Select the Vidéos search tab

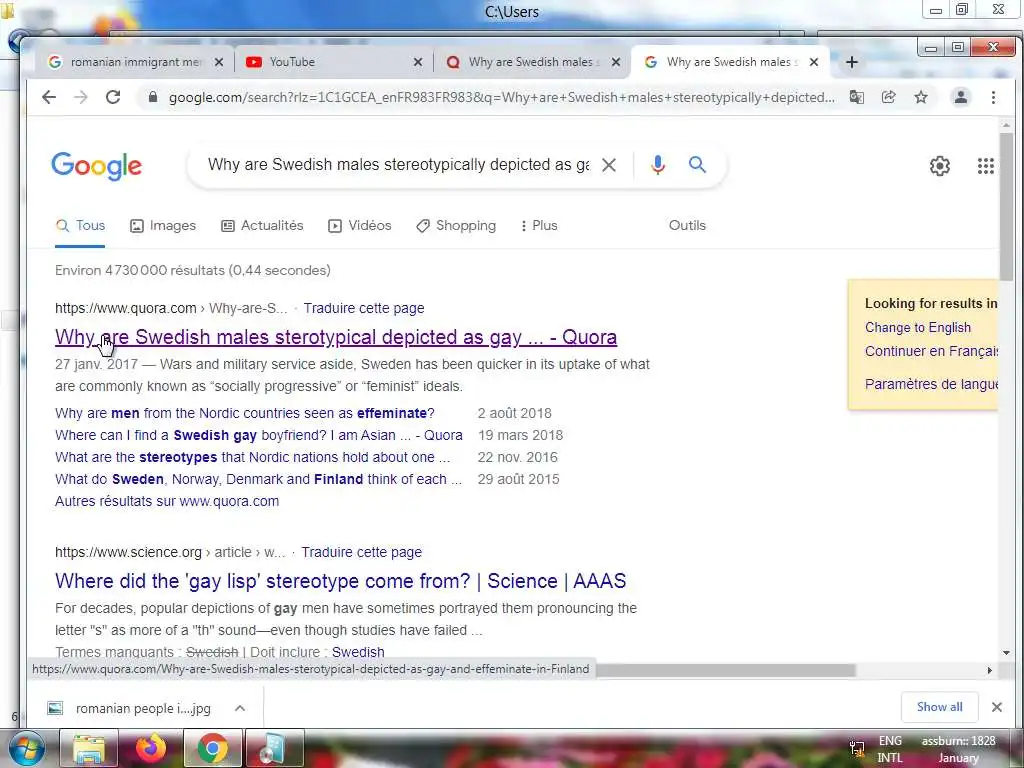[360, 226]
